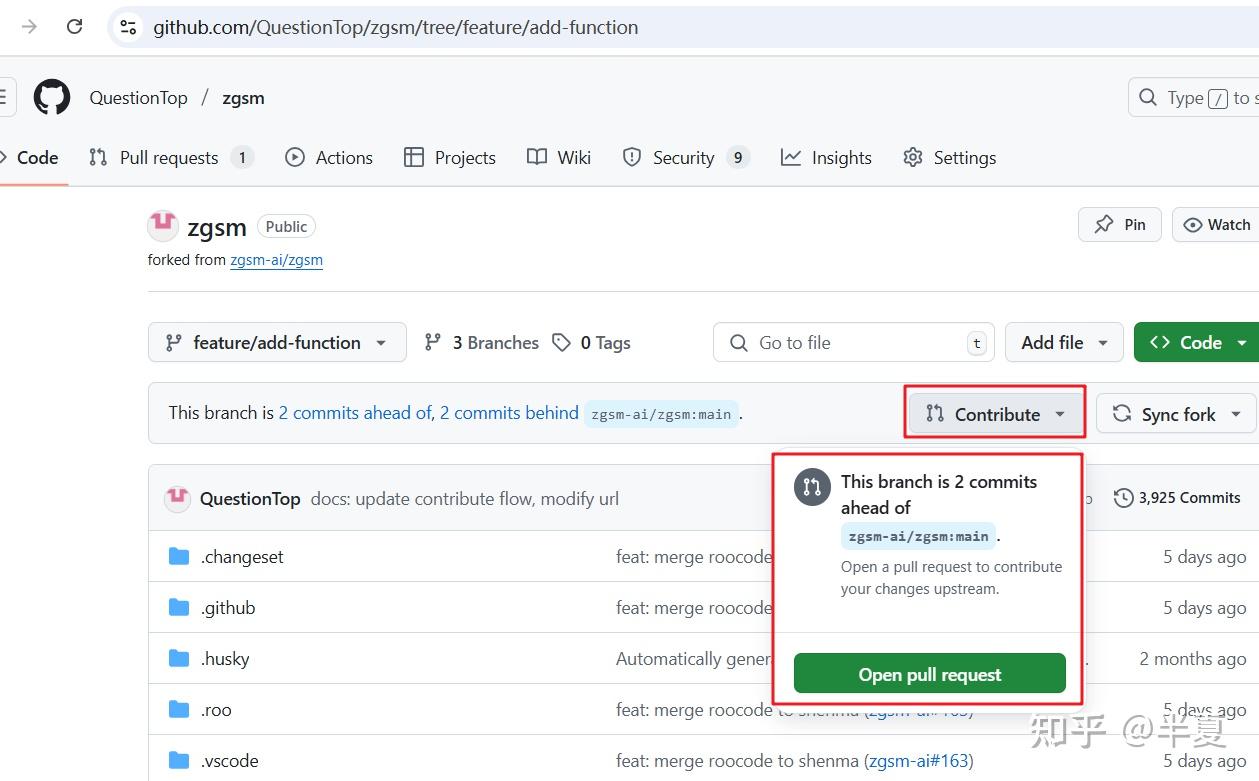This screenshot has width=1259, height=781.
Task: Go to the Projects tab
Action: pyautogui.click(x=450, y=157)
